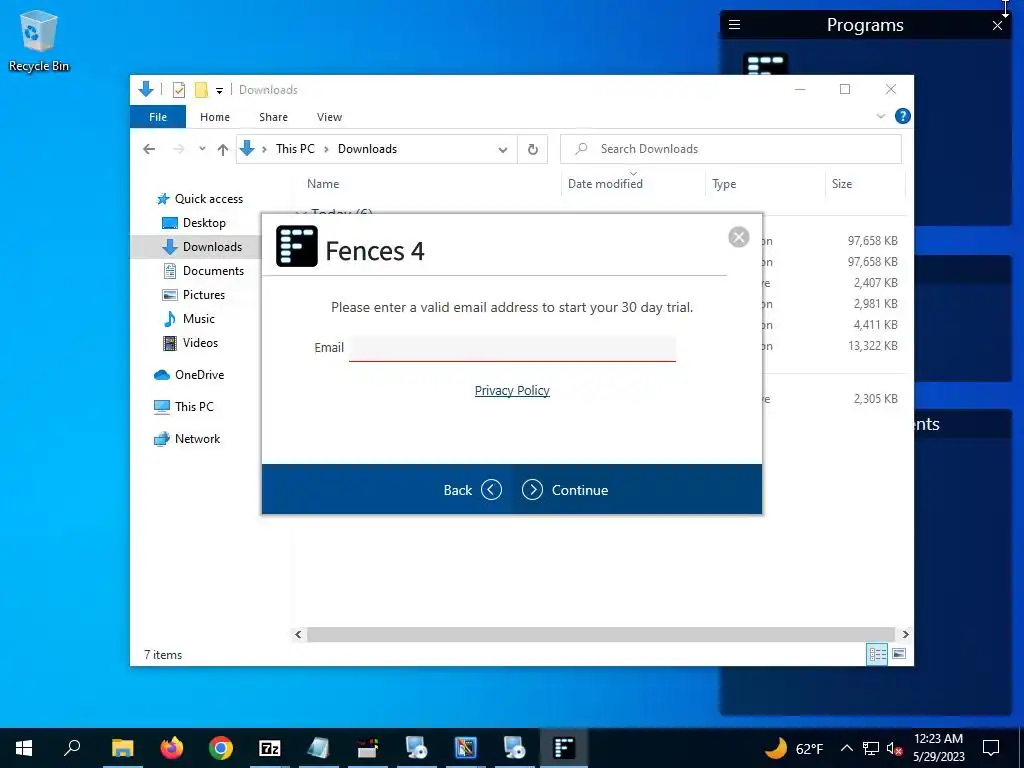
Task: Click the quick access New Folder icon
Action: pos(201,89)
